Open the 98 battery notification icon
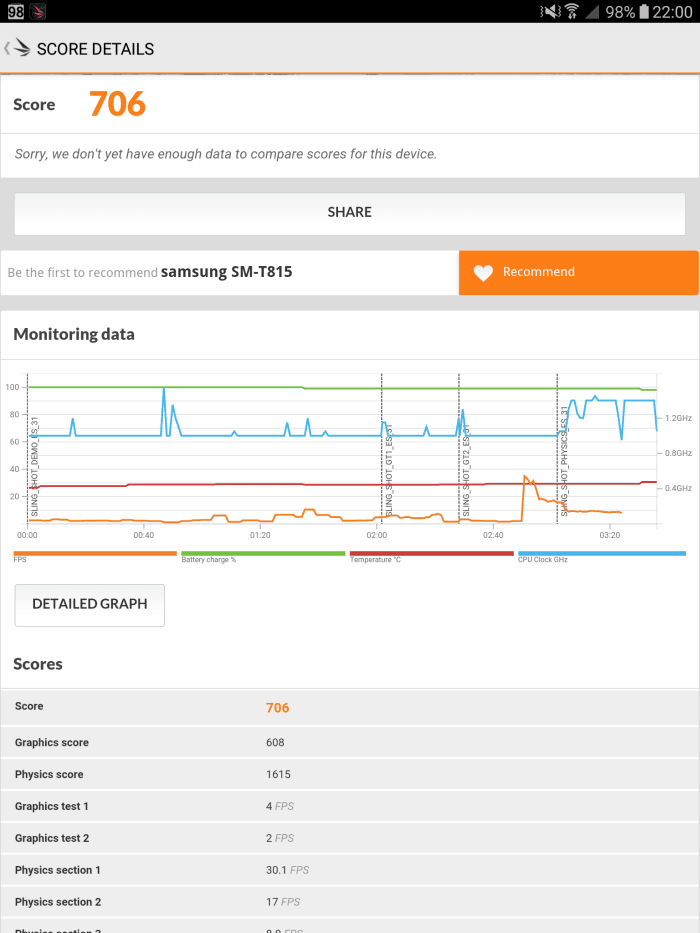Image resolution: width=700 pixels, height=933 pixels. 15,11
